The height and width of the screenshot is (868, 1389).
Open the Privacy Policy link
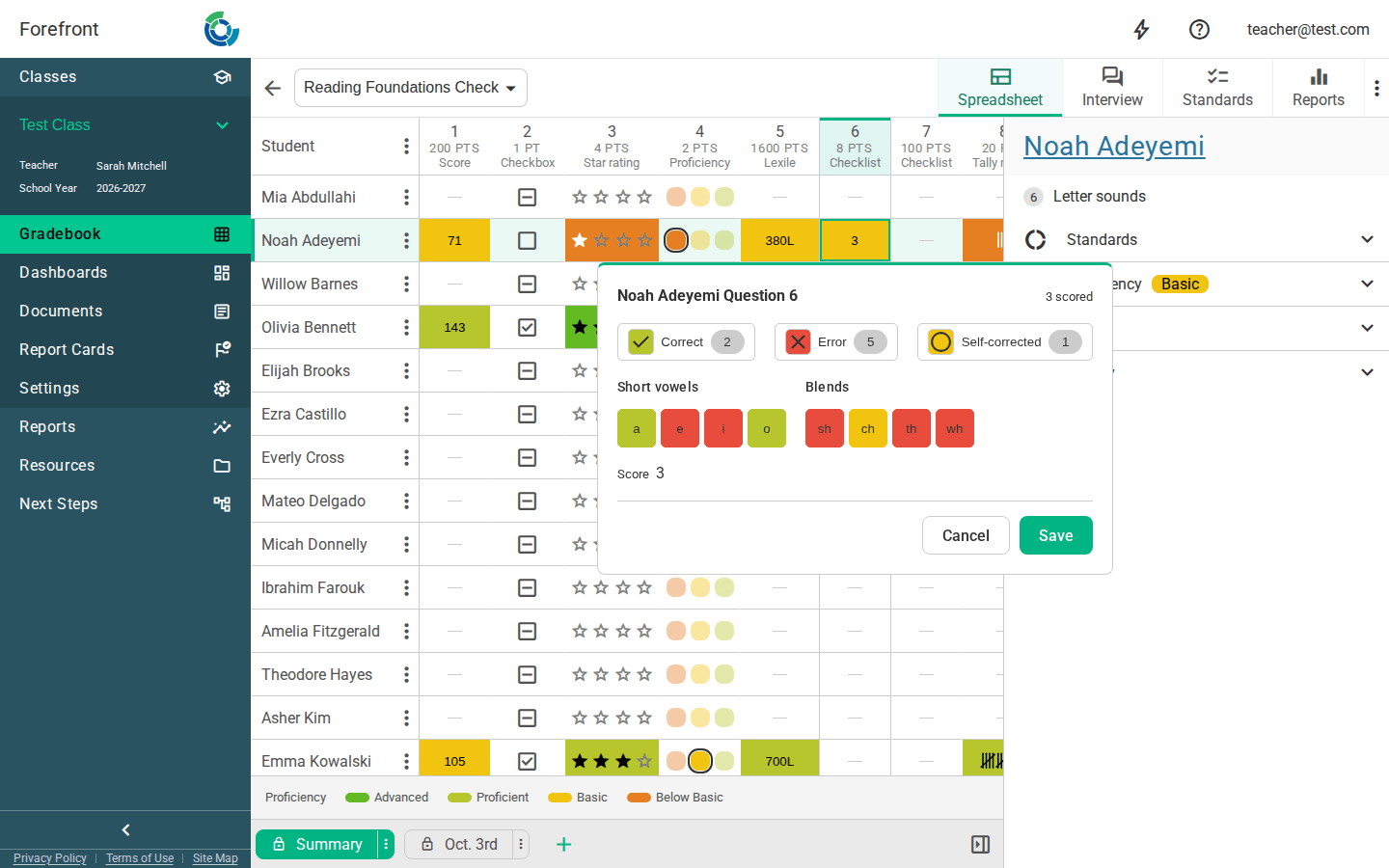click(50, 858)
